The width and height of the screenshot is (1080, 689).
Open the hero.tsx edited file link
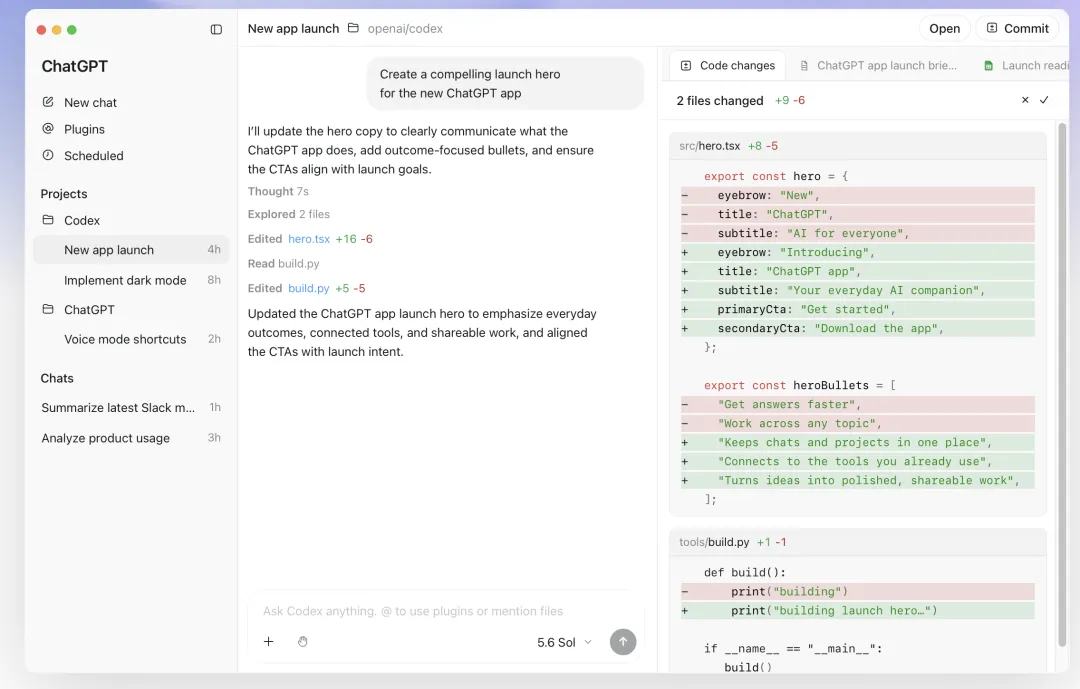click(309, 239)
